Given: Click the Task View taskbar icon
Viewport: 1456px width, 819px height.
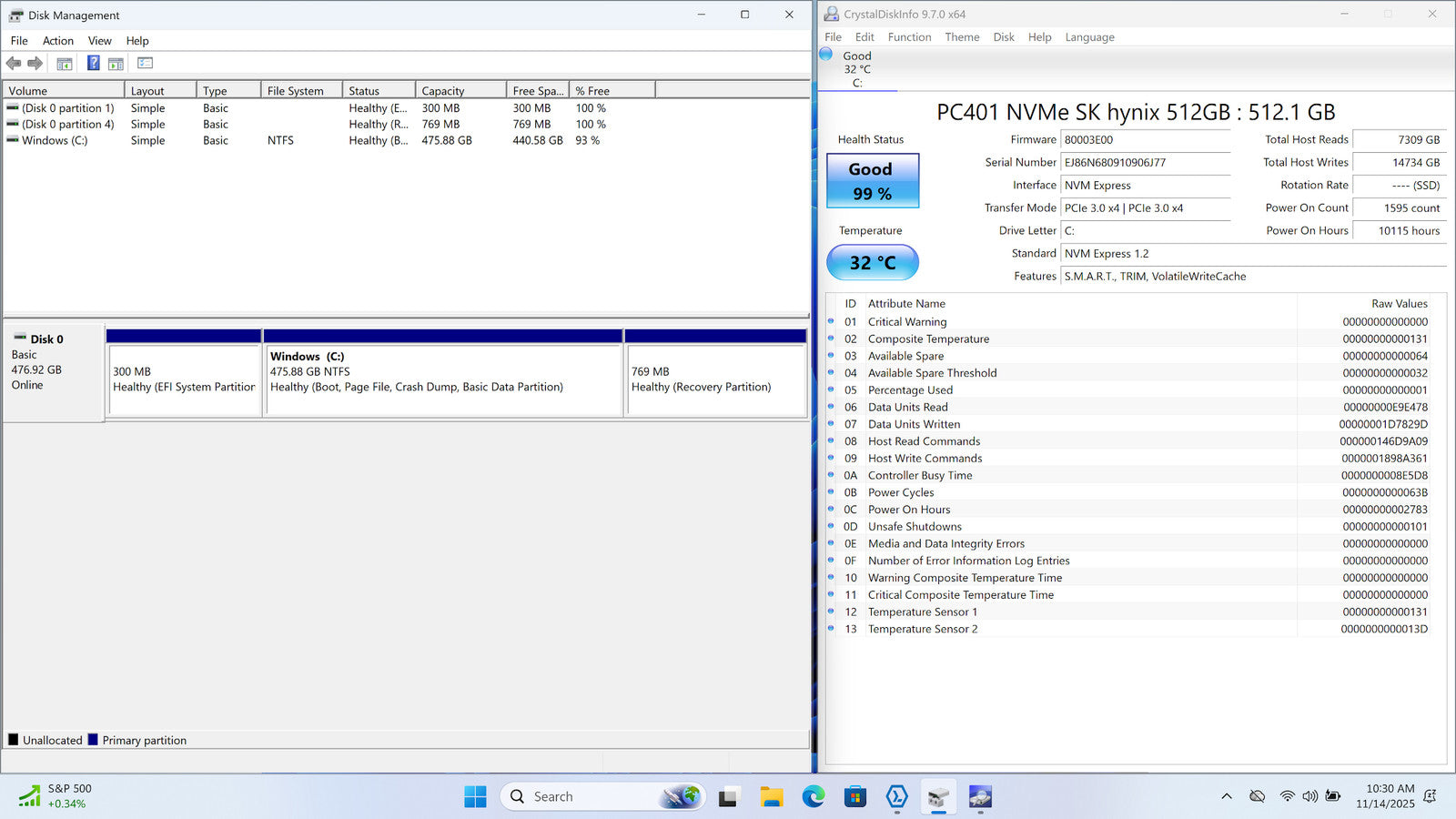Looking at the screenshot, I should coord(728,797).
